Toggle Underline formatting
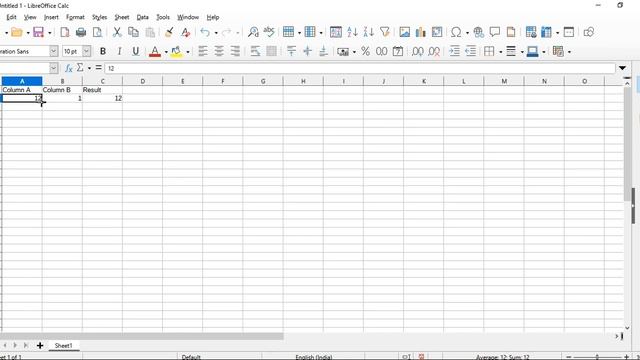This screenshot has height=360, width=640. point(136,51)
